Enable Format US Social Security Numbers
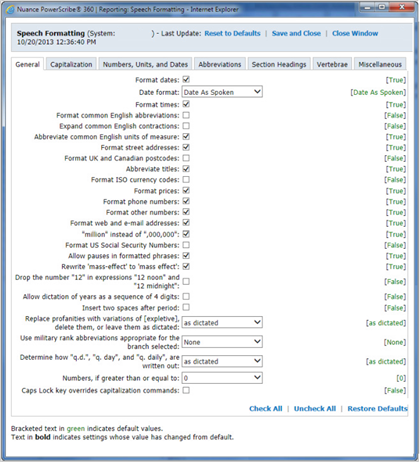420x463 pixels. point(186,245)
